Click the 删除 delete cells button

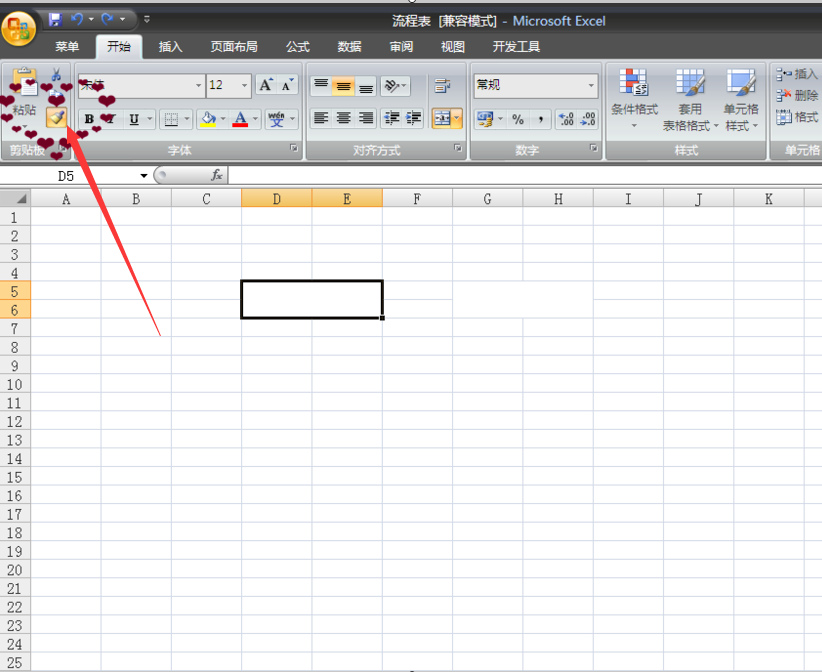point(797,95)
